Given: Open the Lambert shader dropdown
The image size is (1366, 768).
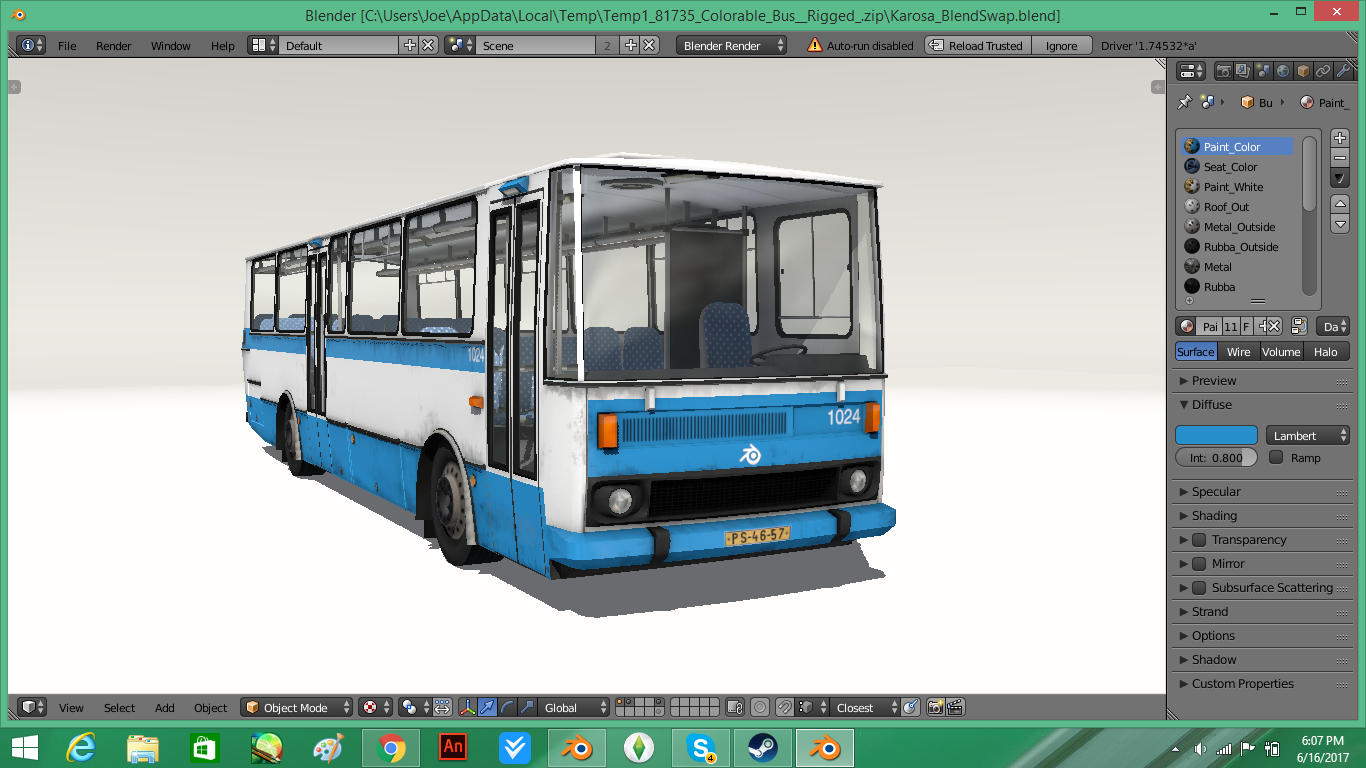Looking at the screenshot, I should (1308, 435).
